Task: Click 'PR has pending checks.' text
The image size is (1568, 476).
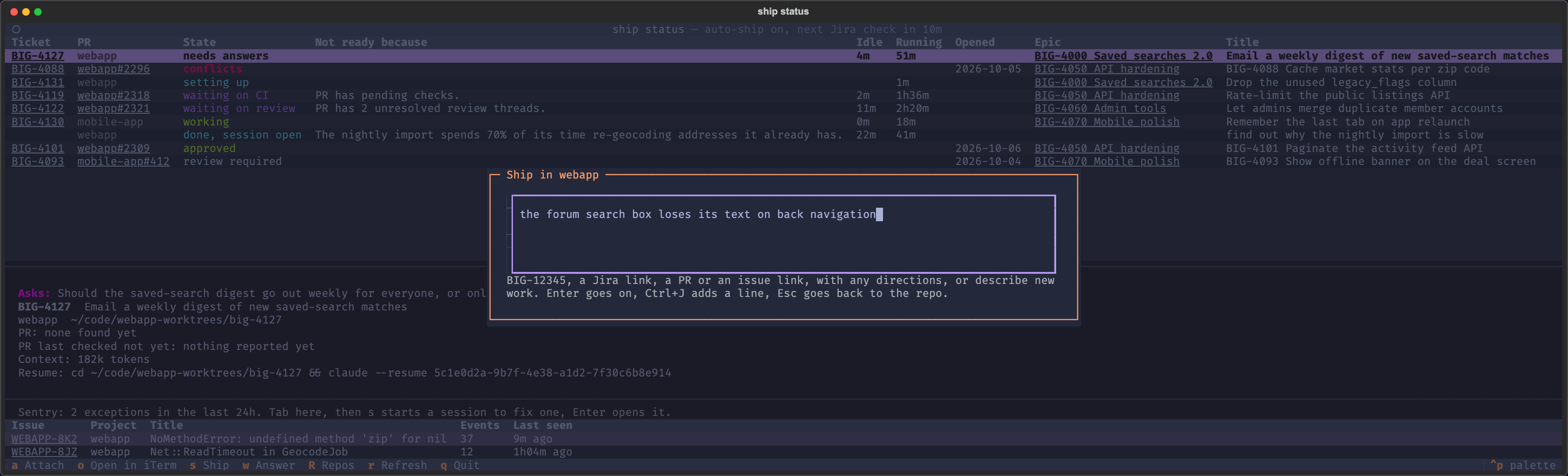Action: [387, 96]
